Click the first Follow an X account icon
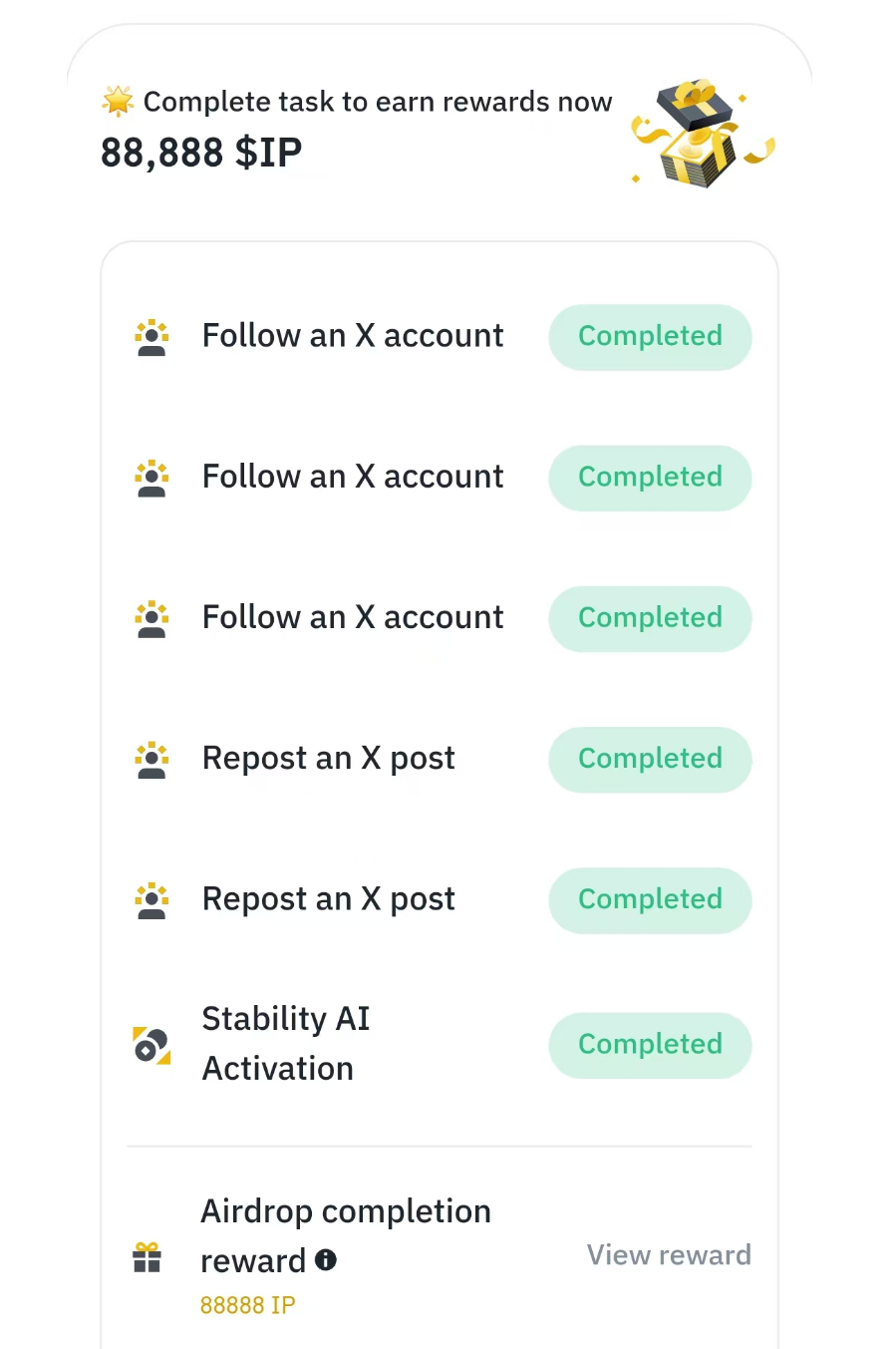Image resolution: width=896 pixels, height=1349 pixels. click(x=151, y=337)
